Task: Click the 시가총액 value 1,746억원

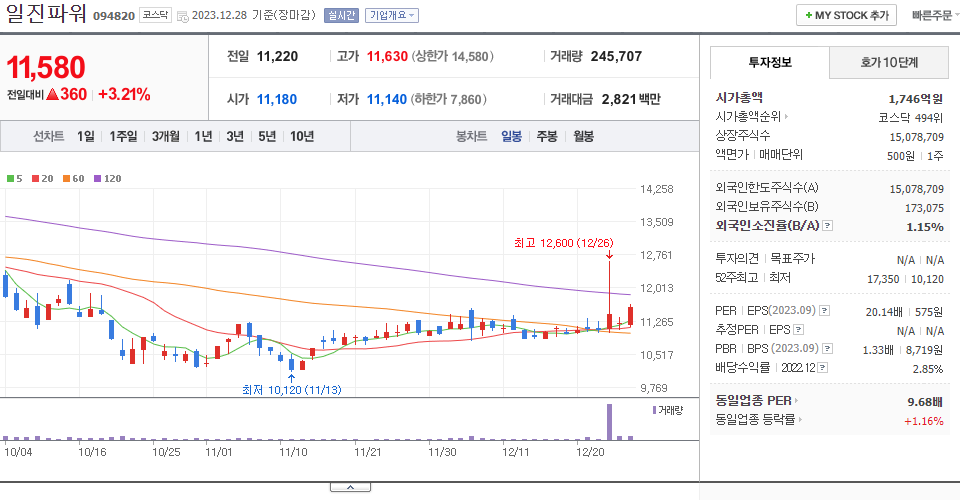Action: point(915,99)
